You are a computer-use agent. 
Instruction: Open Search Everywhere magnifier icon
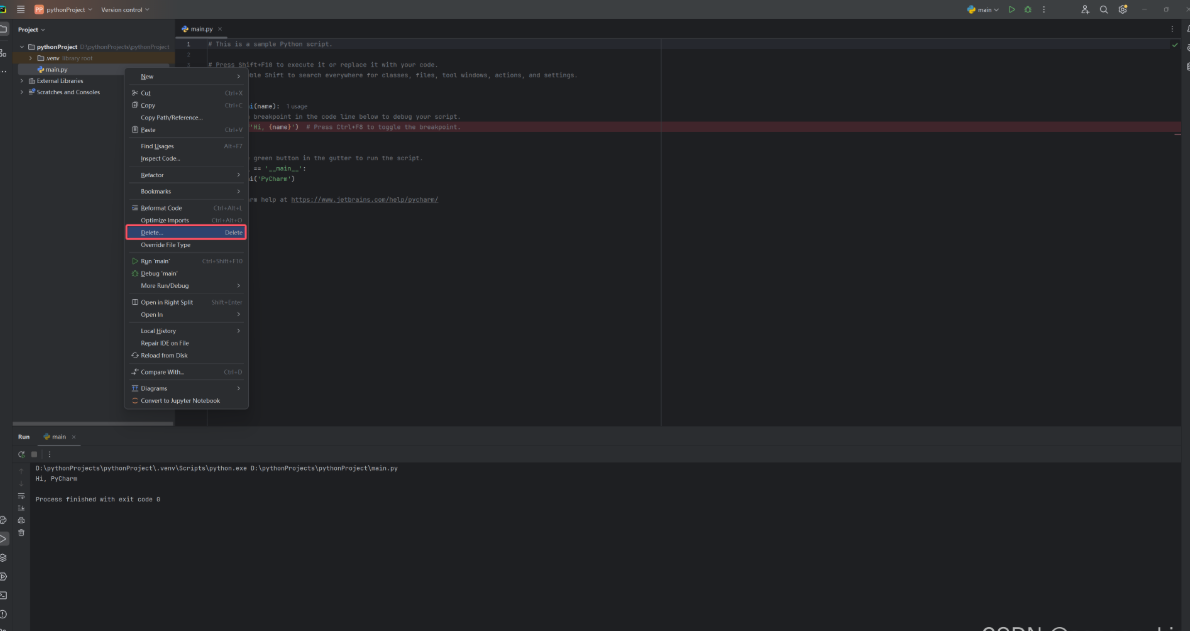(x=1104, y=9)
